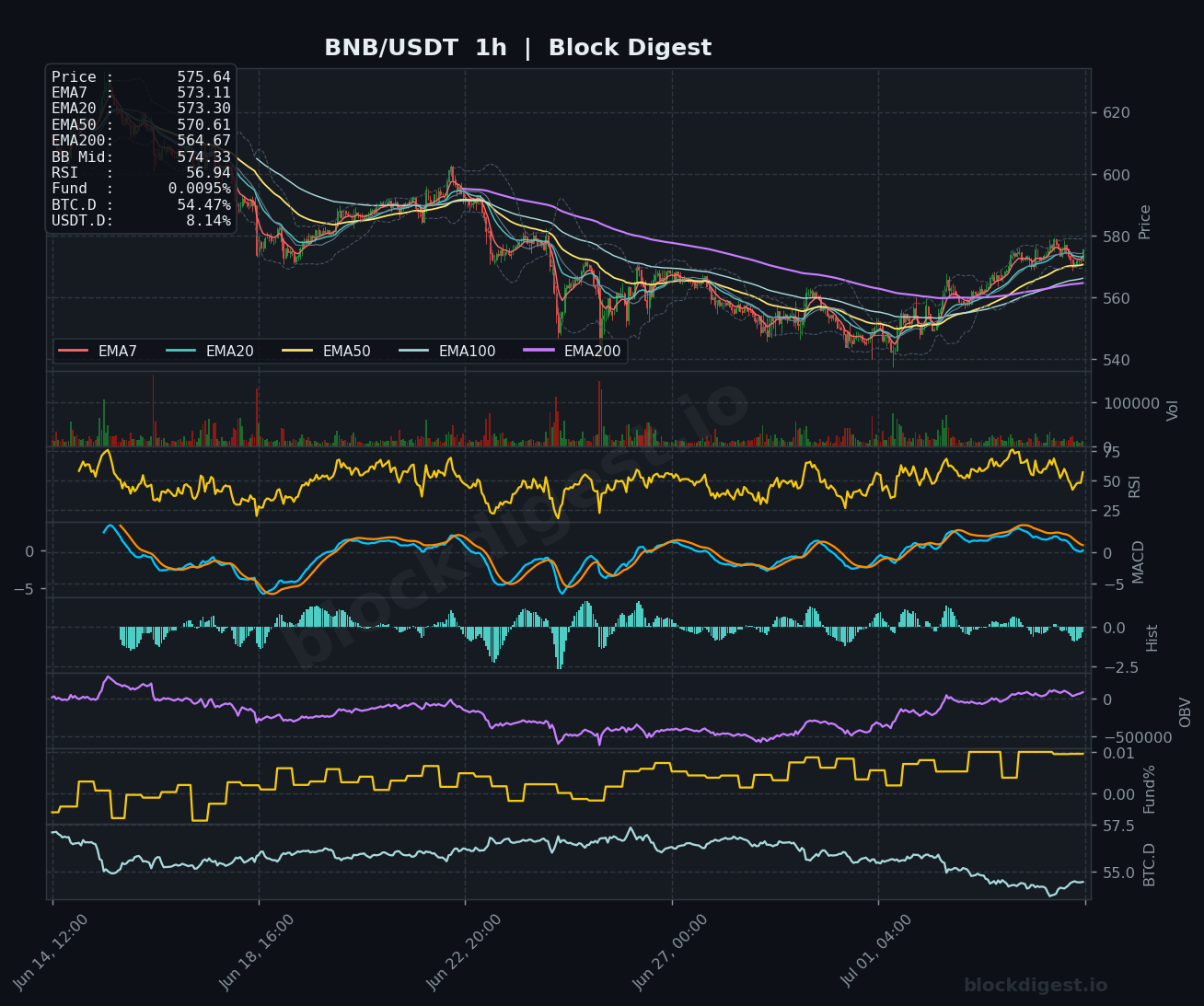Click the BTC.D 54.47% info row
This screenshot has height=1006, width=1204.
pyautogui.click(x=141, y=205)
